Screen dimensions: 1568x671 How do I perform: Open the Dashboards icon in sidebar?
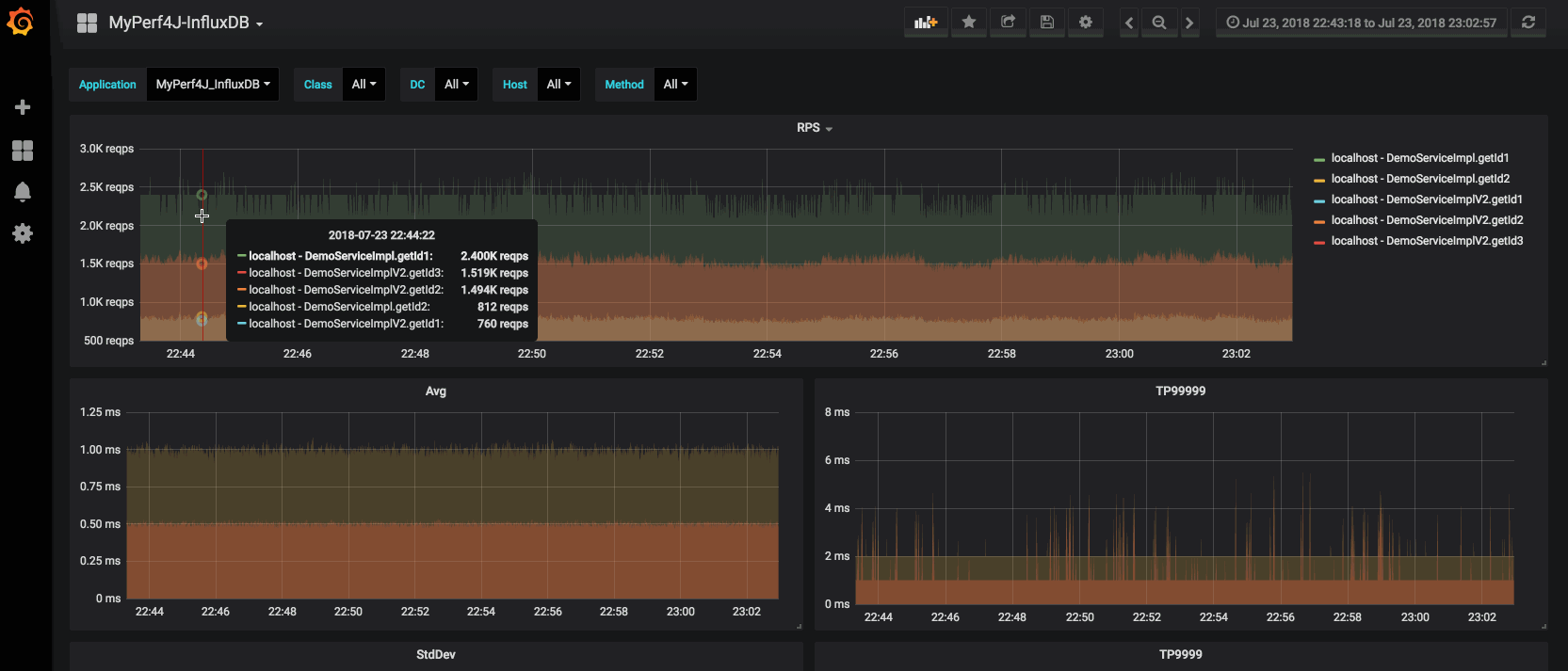click(23, 151)
